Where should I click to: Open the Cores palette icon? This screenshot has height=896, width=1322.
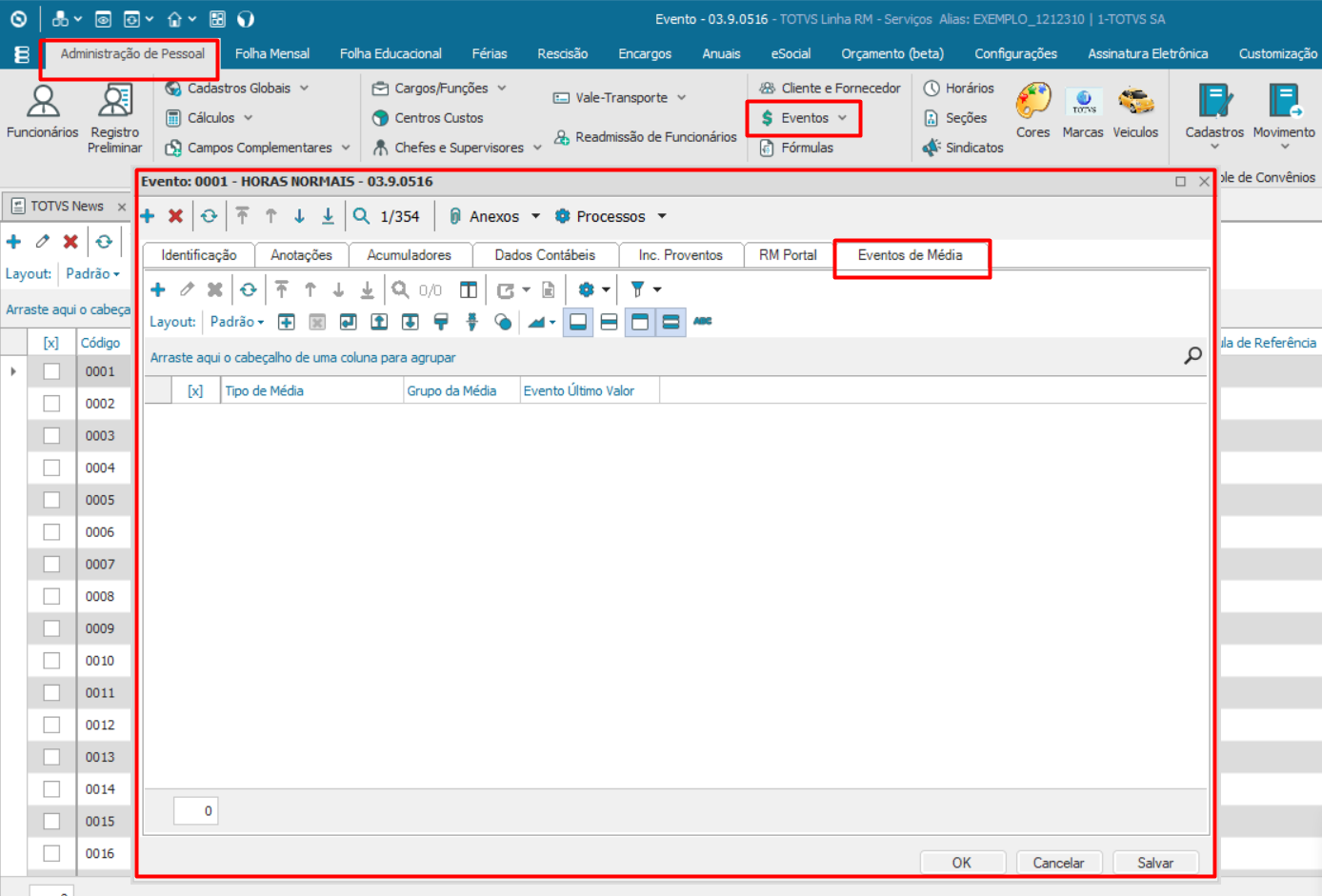click(x=1032, y=111)
